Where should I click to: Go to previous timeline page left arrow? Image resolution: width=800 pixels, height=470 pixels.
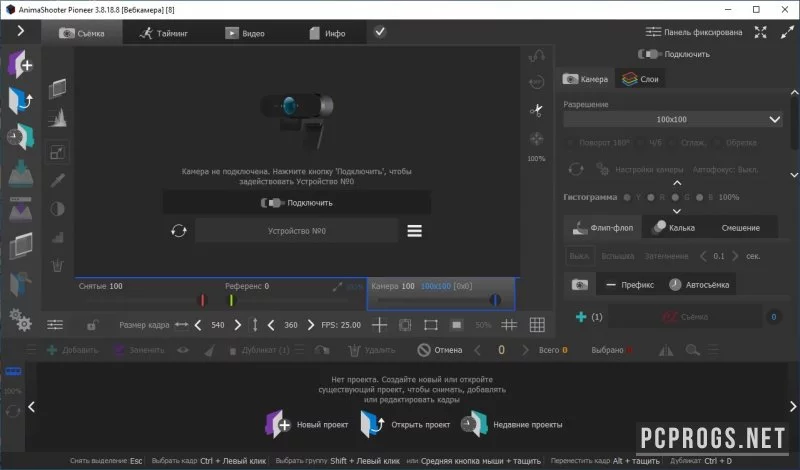point(31,407)
